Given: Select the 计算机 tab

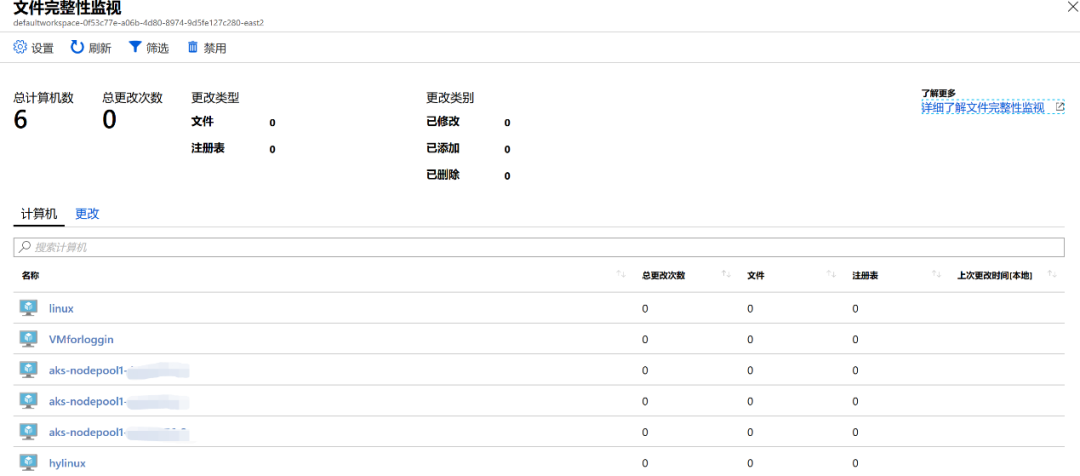Looking at the screenshot, I should click(x=40, y=214).
